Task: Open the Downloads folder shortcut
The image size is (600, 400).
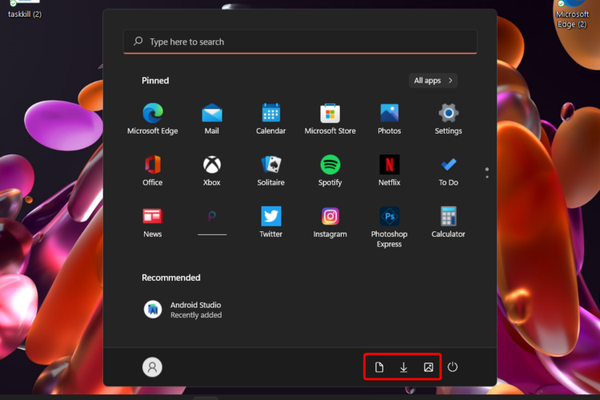Action: 403,367
